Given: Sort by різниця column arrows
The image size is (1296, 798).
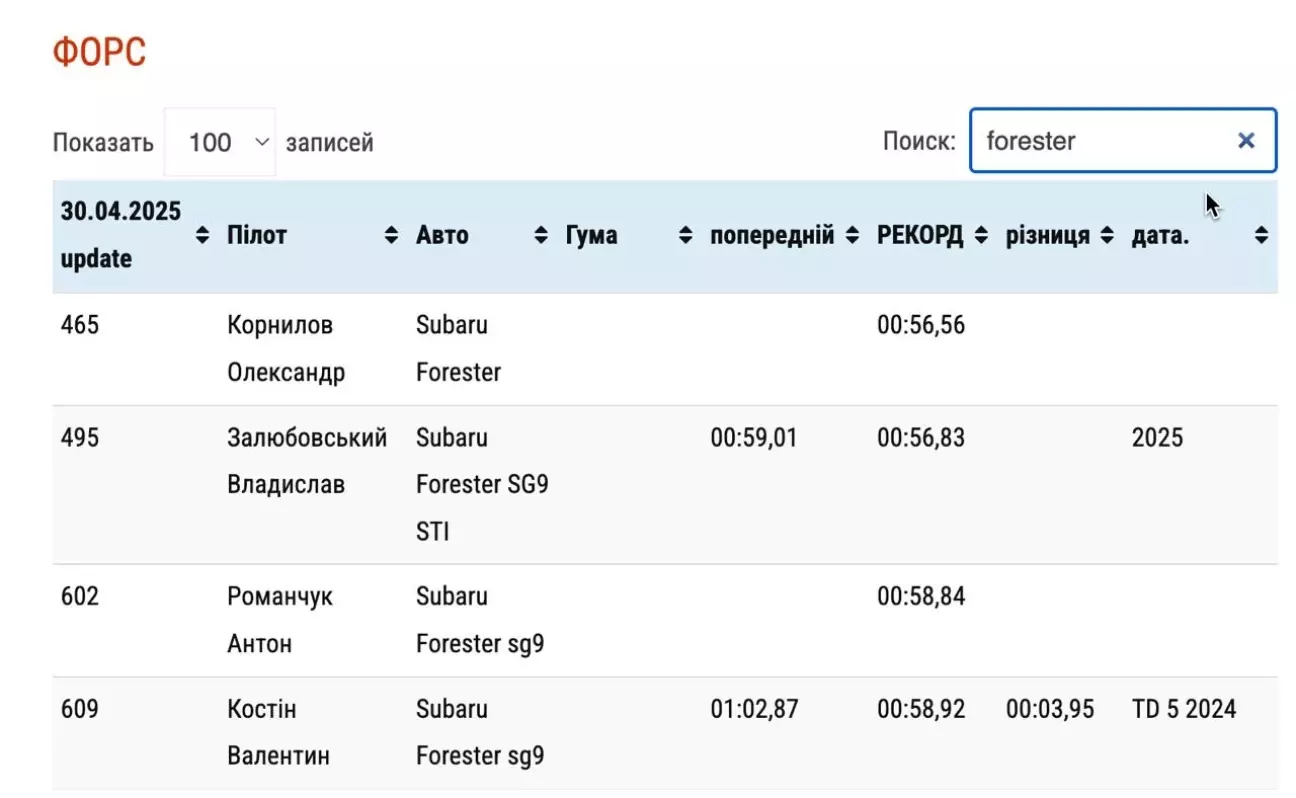Looking at the screenshot, I should (1107, 236).
